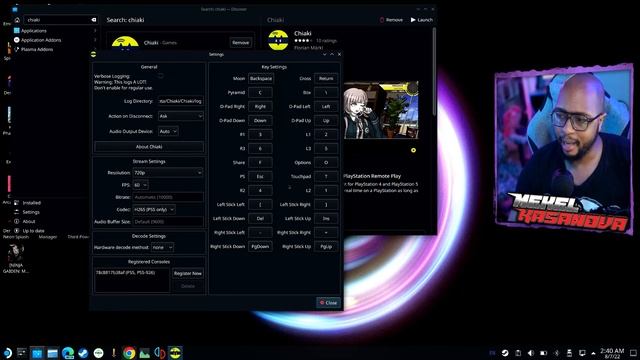This screenshot has height=360, width=640.
Task: Click the Steam tray icon
Action: point(505,353)
